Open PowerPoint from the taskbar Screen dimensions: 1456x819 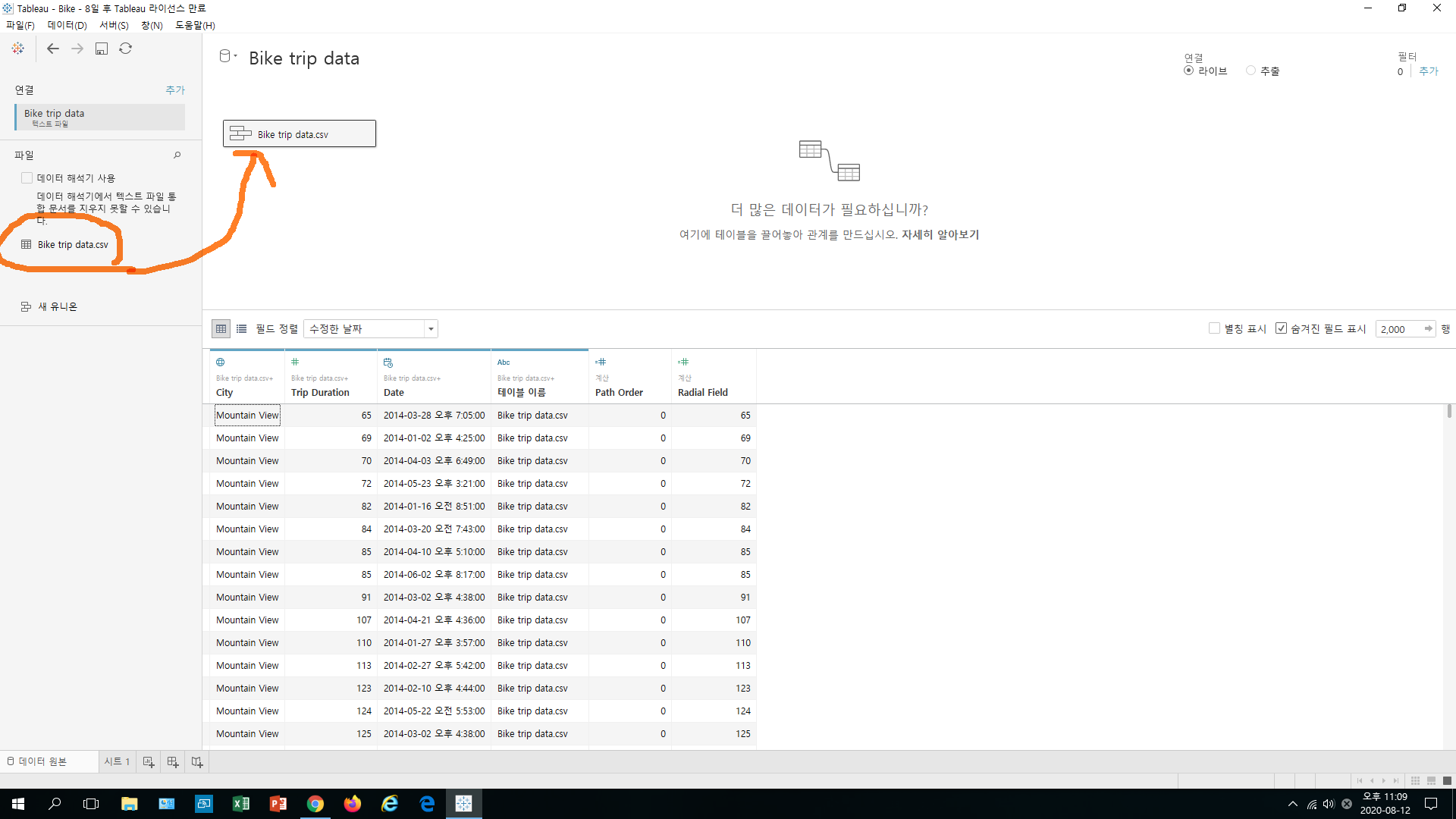(x=278, y=804)
